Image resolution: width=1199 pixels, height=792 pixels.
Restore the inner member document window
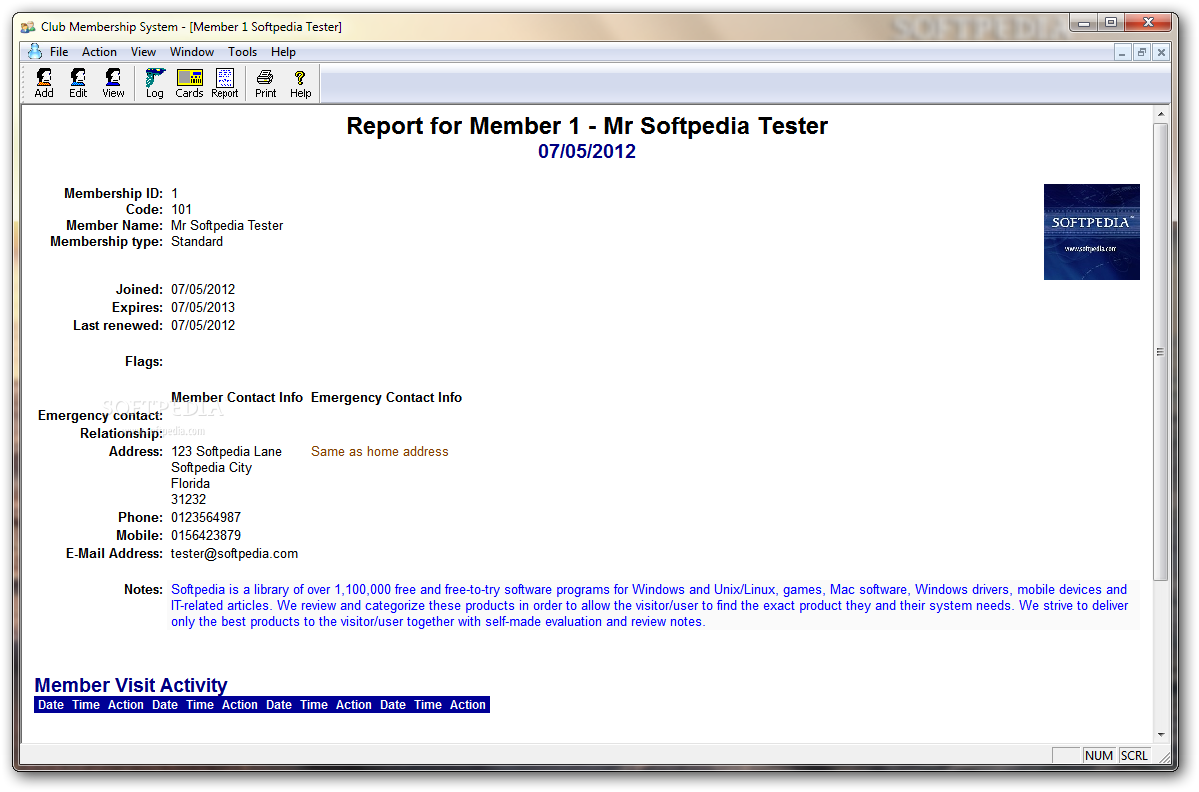[x=1142, y=53]
